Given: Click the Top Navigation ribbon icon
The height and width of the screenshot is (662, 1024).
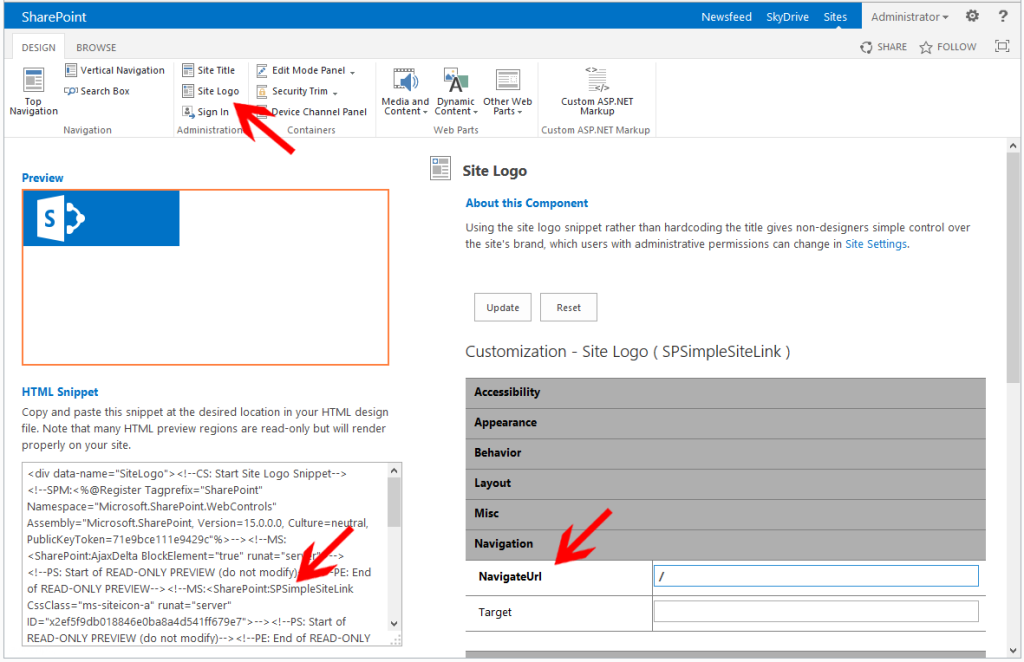Looking at the screenshot, I should pos(34,91).
